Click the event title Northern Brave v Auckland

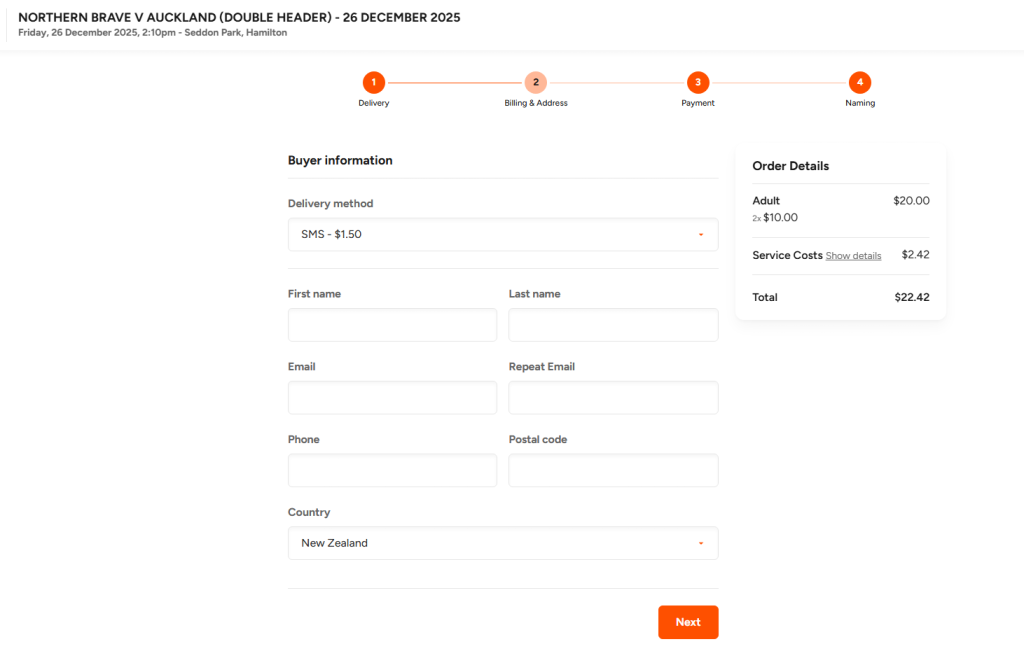point(239,18)
